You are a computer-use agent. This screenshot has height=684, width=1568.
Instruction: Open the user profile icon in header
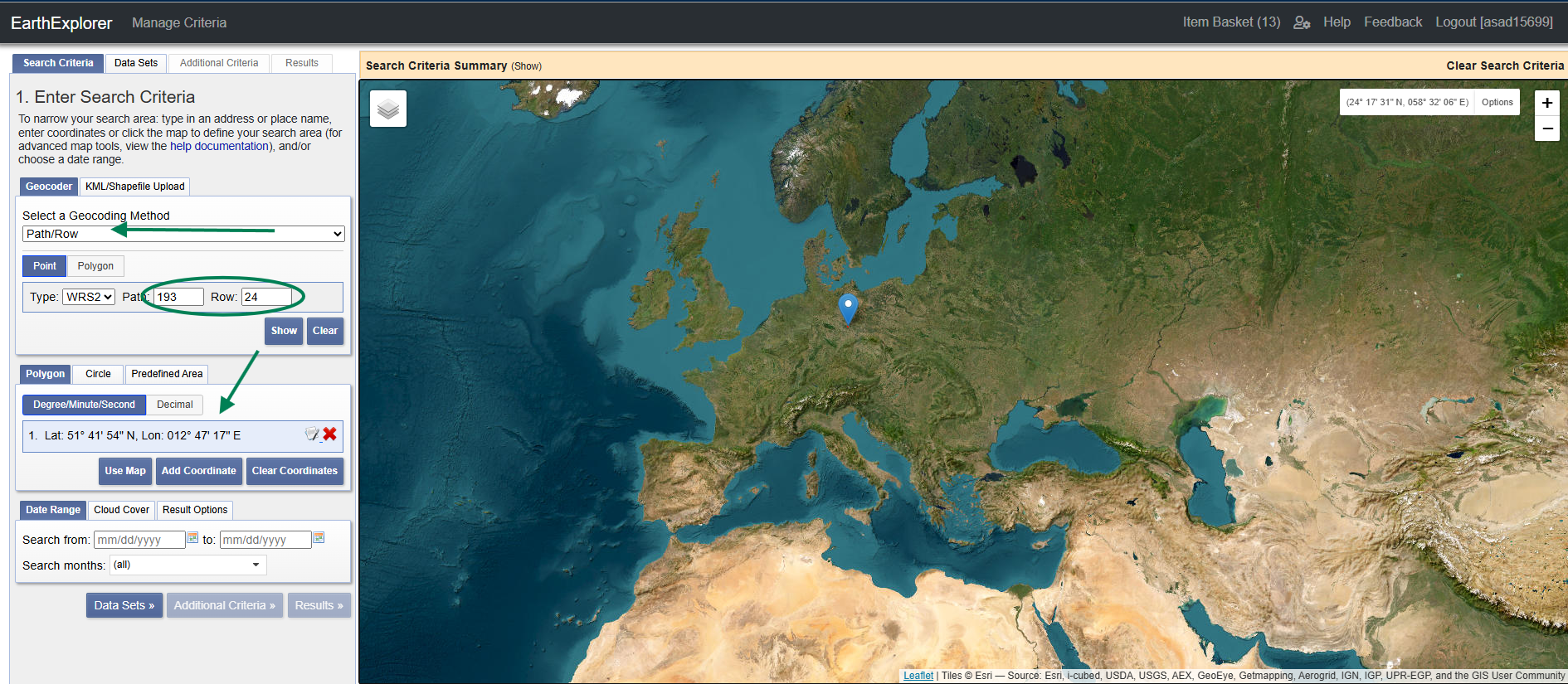1302,22
